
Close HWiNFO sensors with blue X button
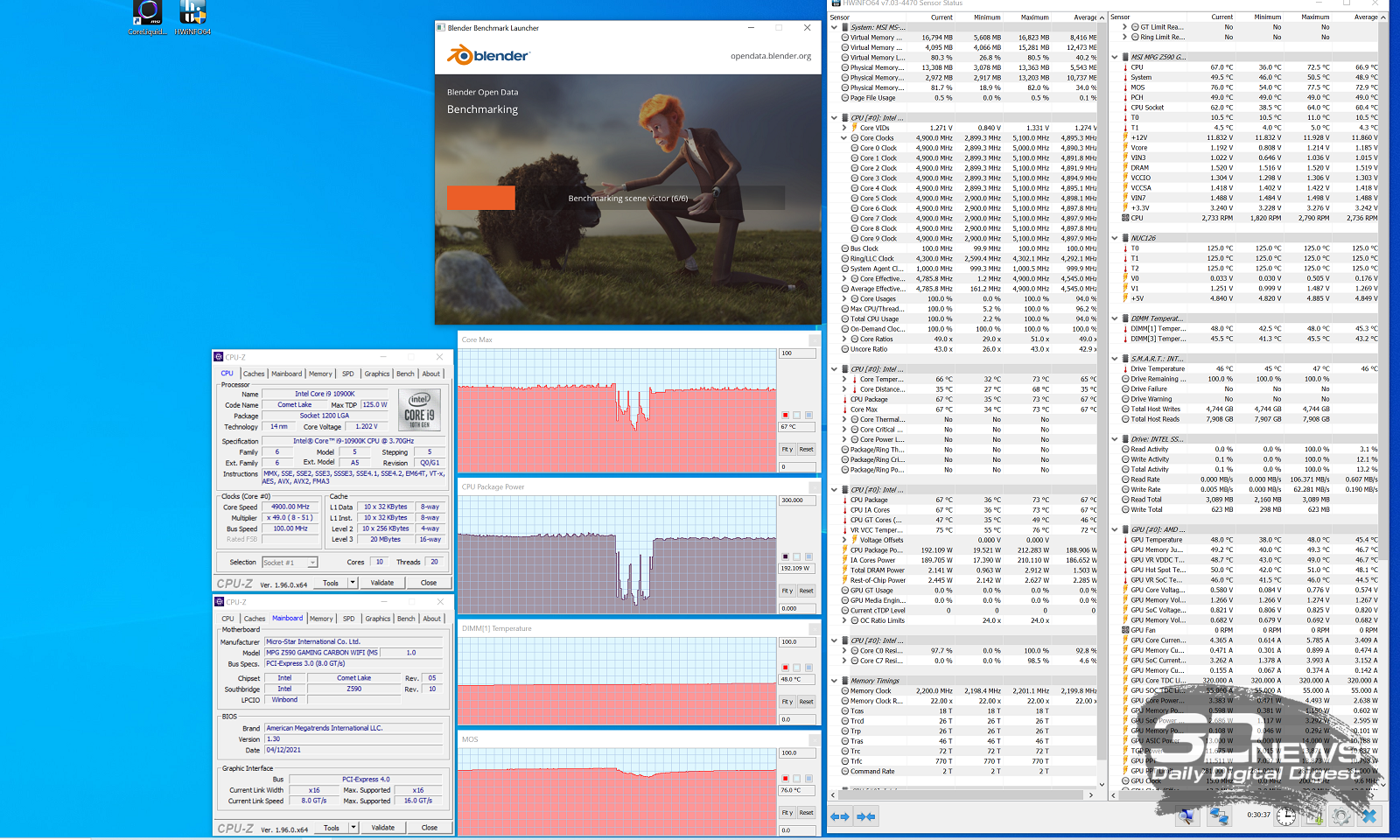(x=1369, y=816)
